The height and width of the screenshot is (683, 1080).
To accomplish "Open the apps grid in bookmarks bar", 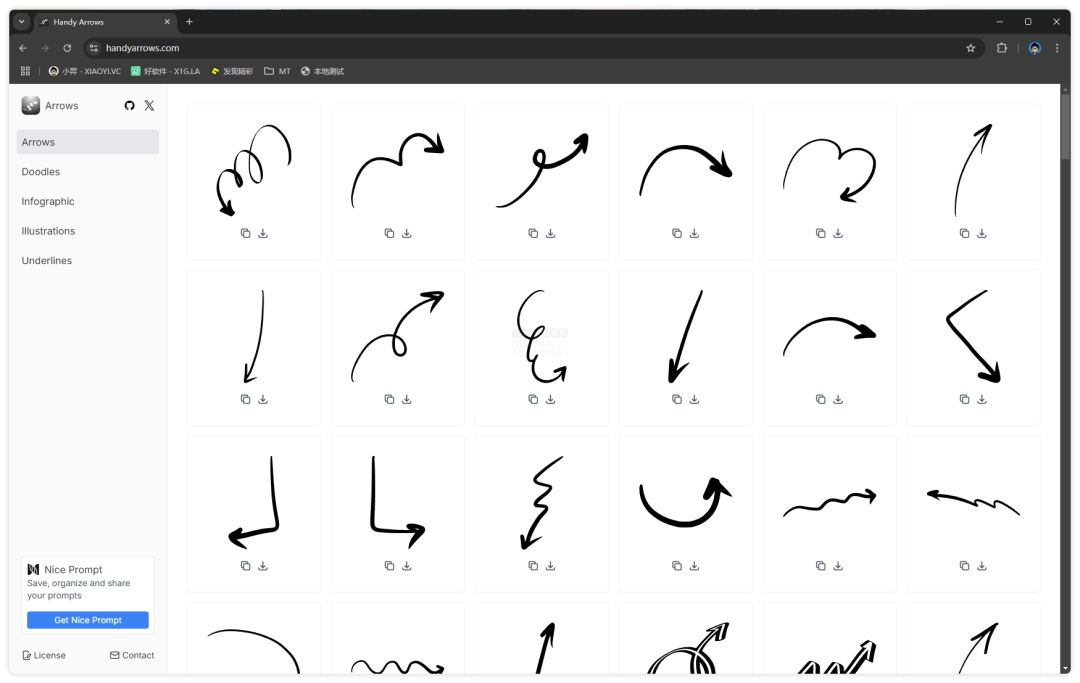I will click(x=25, y=71).
